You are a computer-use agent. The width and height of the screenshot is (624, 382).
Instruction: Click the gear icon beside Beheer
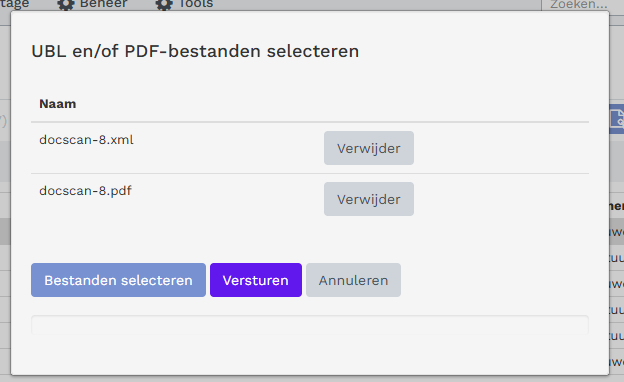(66, 5)
